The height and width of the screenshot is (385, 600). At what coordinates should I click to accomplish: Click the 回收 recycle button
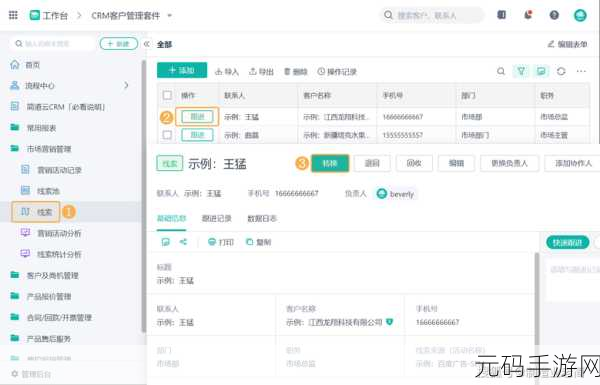click(414, 163)
